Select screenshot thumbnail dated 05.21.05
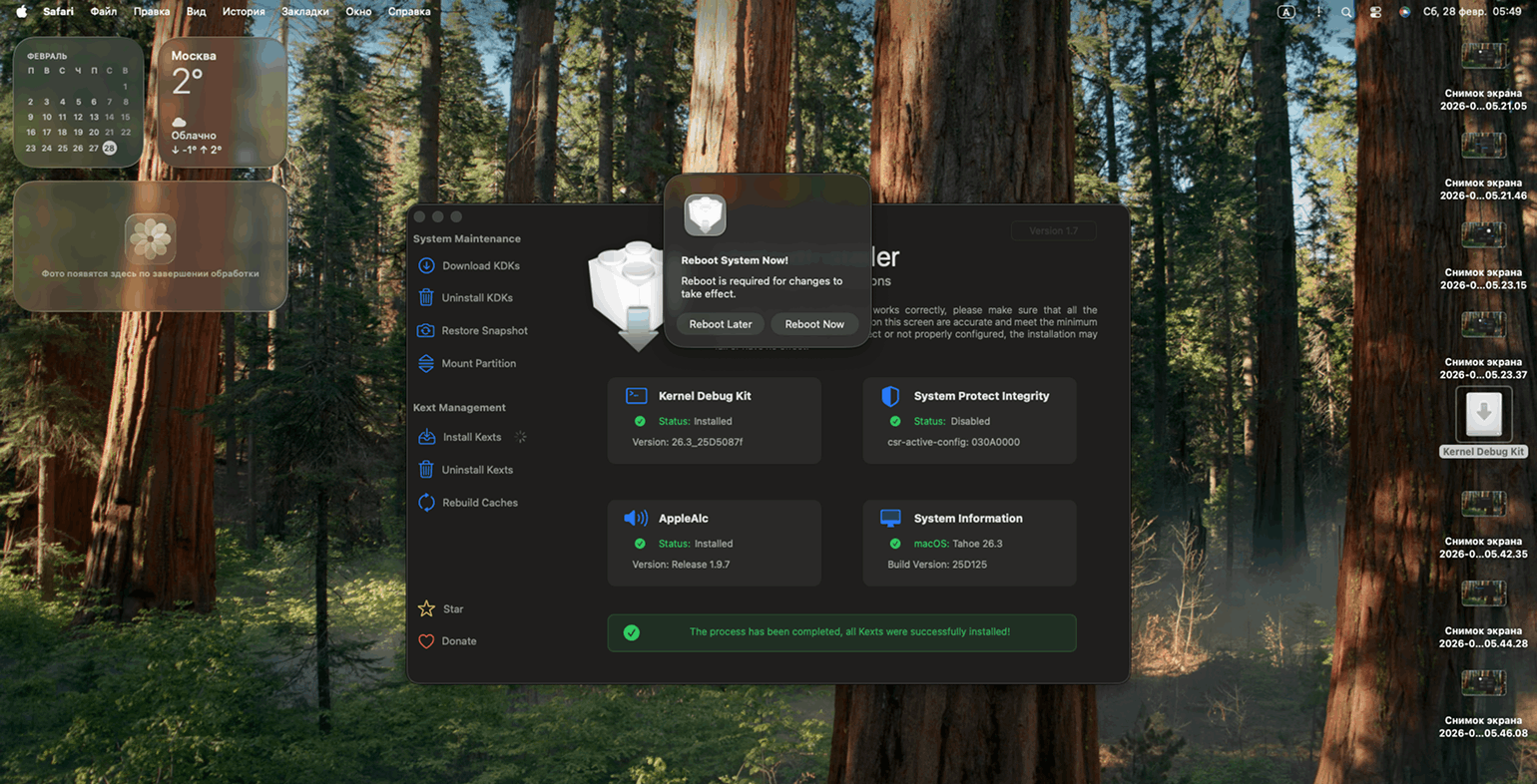 1484,55
